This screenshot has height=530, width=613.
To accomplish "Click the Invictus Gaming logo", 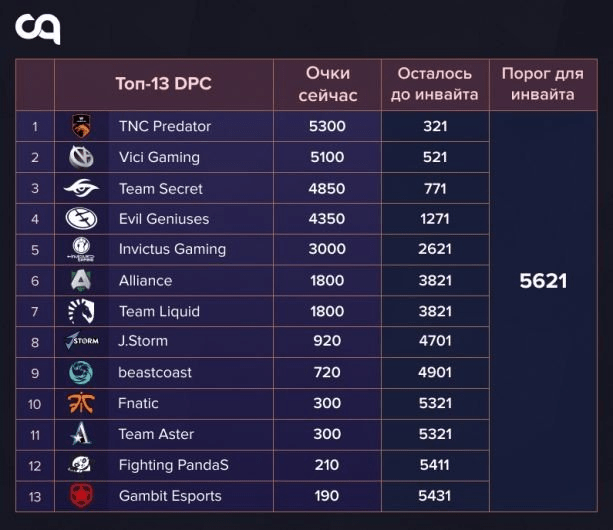I will click(81, 249).
